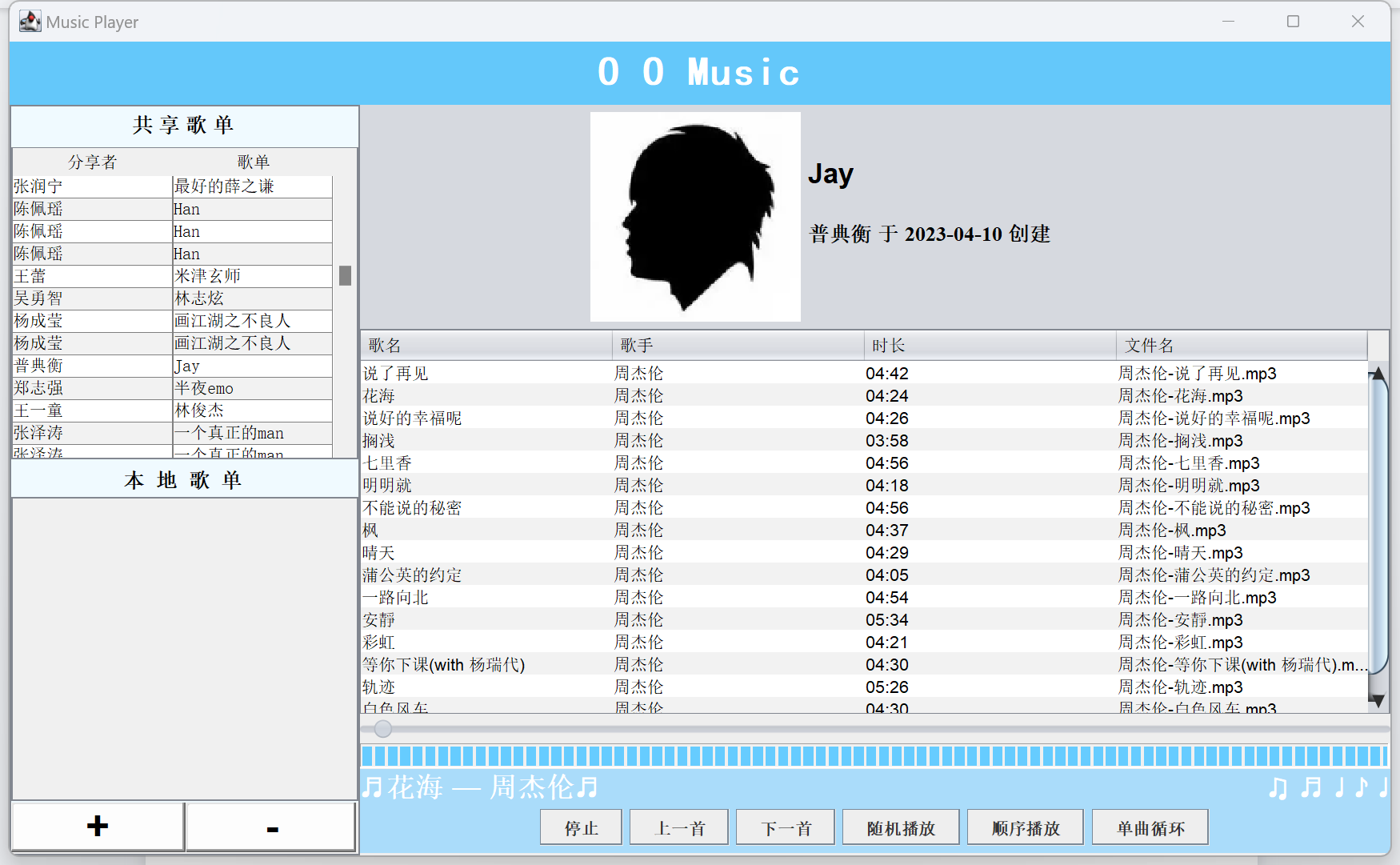The image size is (1400, 865).
Task: Select the 普典衡 Jay shared playlist row
Action: pyautogui.click(x=172, y=366)
